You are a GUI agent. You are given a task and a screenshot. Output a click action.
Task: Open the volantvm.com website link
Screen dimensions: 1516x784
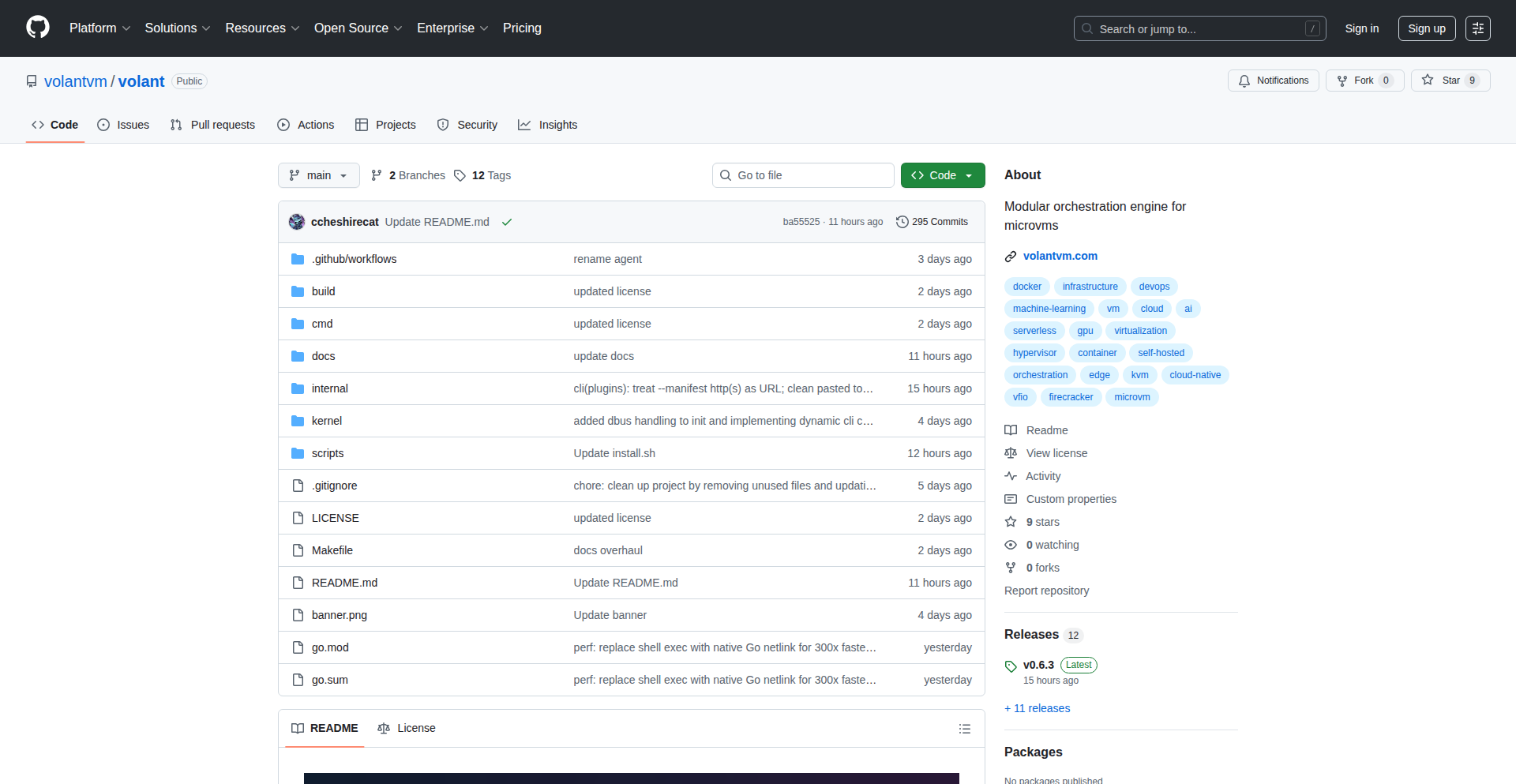[1060, 256]
